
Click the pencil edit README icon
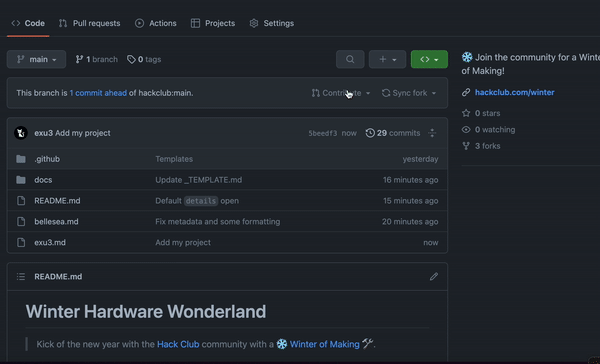point(434,277)
